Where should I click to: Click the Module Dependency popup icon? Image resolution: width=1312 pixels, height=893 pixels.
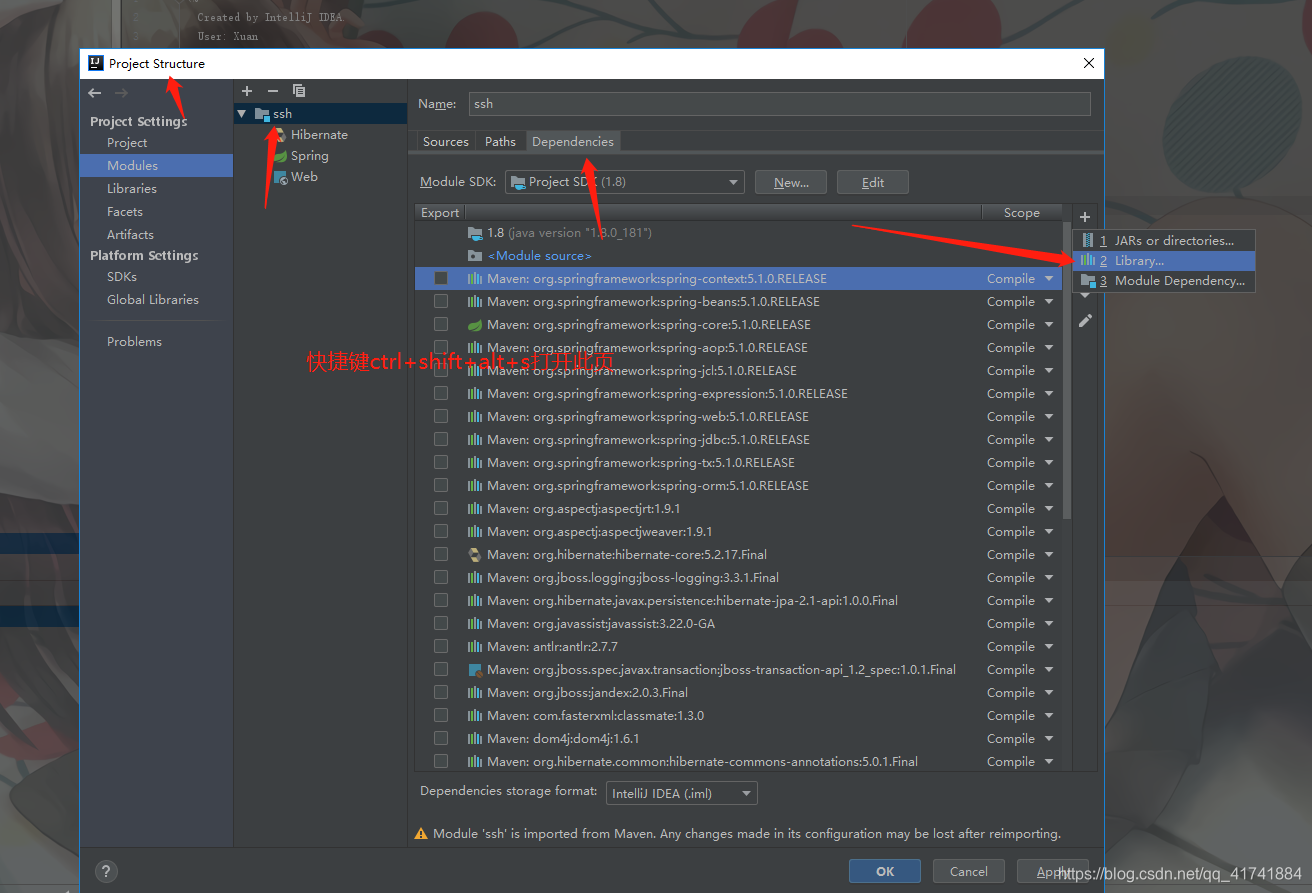click(x=1088, y=280)
